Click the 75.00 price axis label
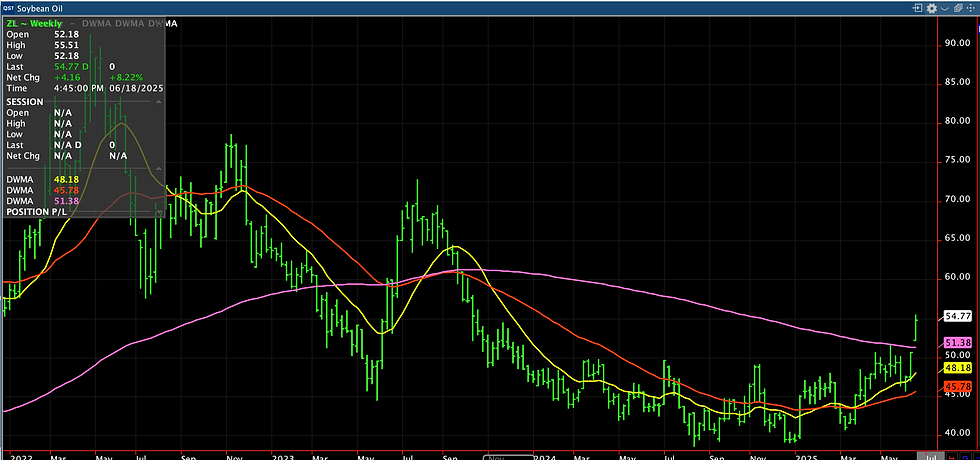 coord(958,160)
